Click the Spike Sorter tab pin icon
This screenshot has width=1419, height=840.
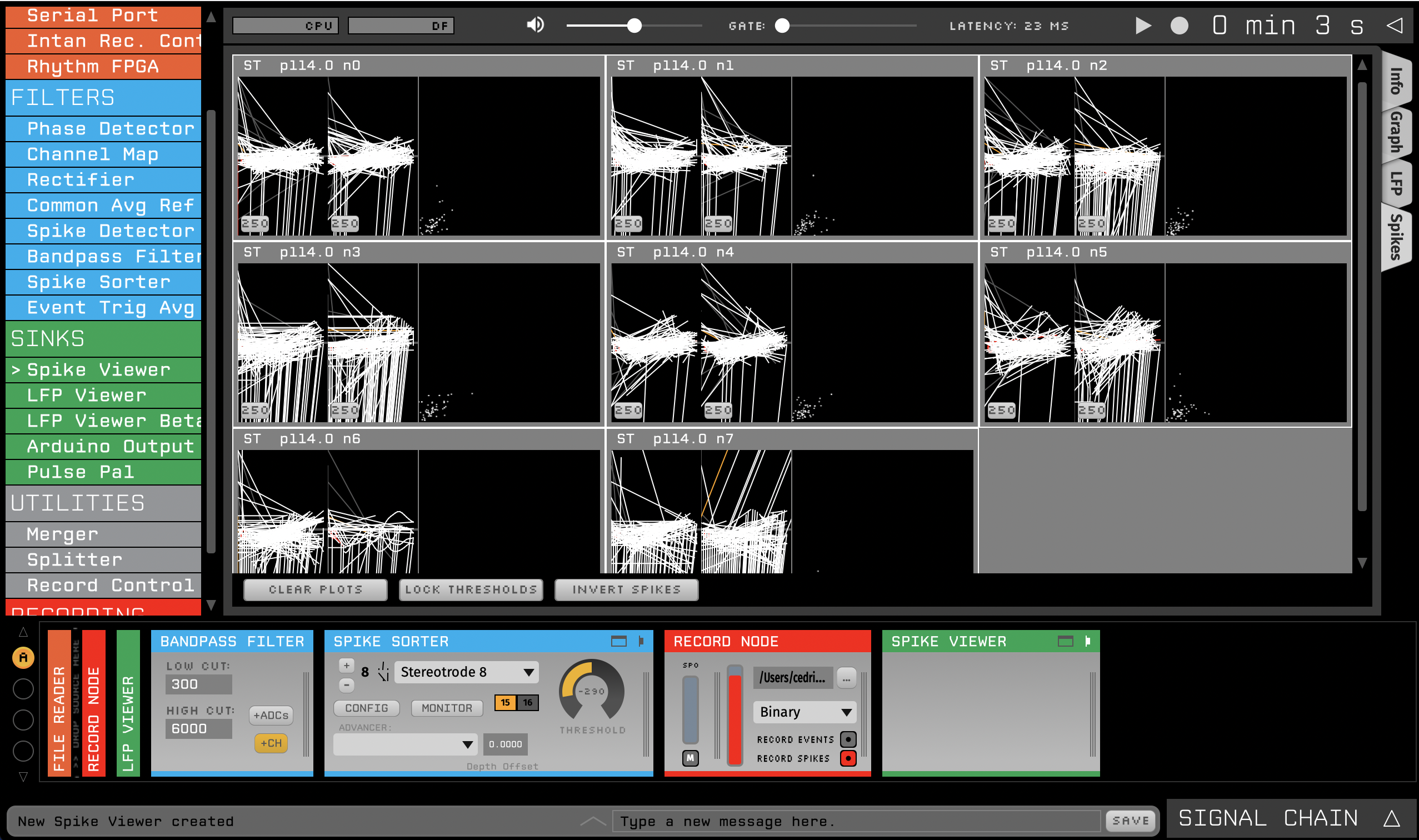pyautogui.click(x=641, y=641)
